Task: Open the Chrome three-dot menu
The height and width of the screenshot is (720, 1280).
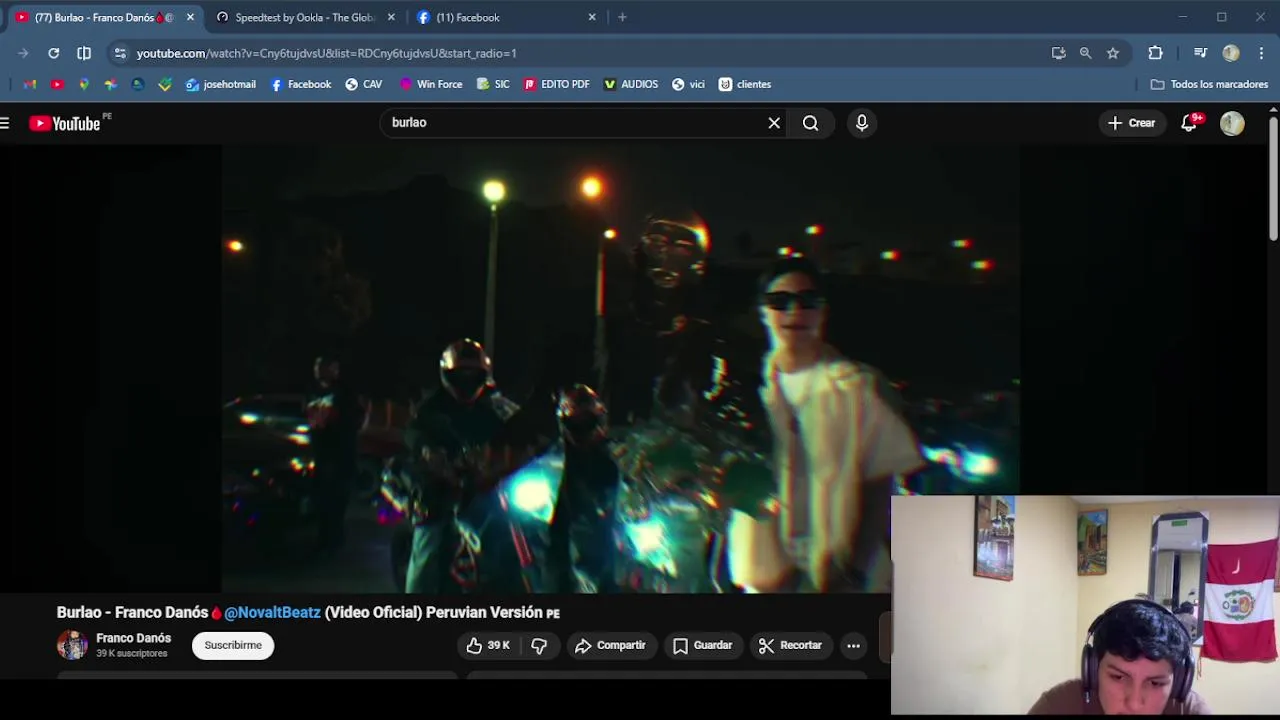Action: (x=1261, y=53)
